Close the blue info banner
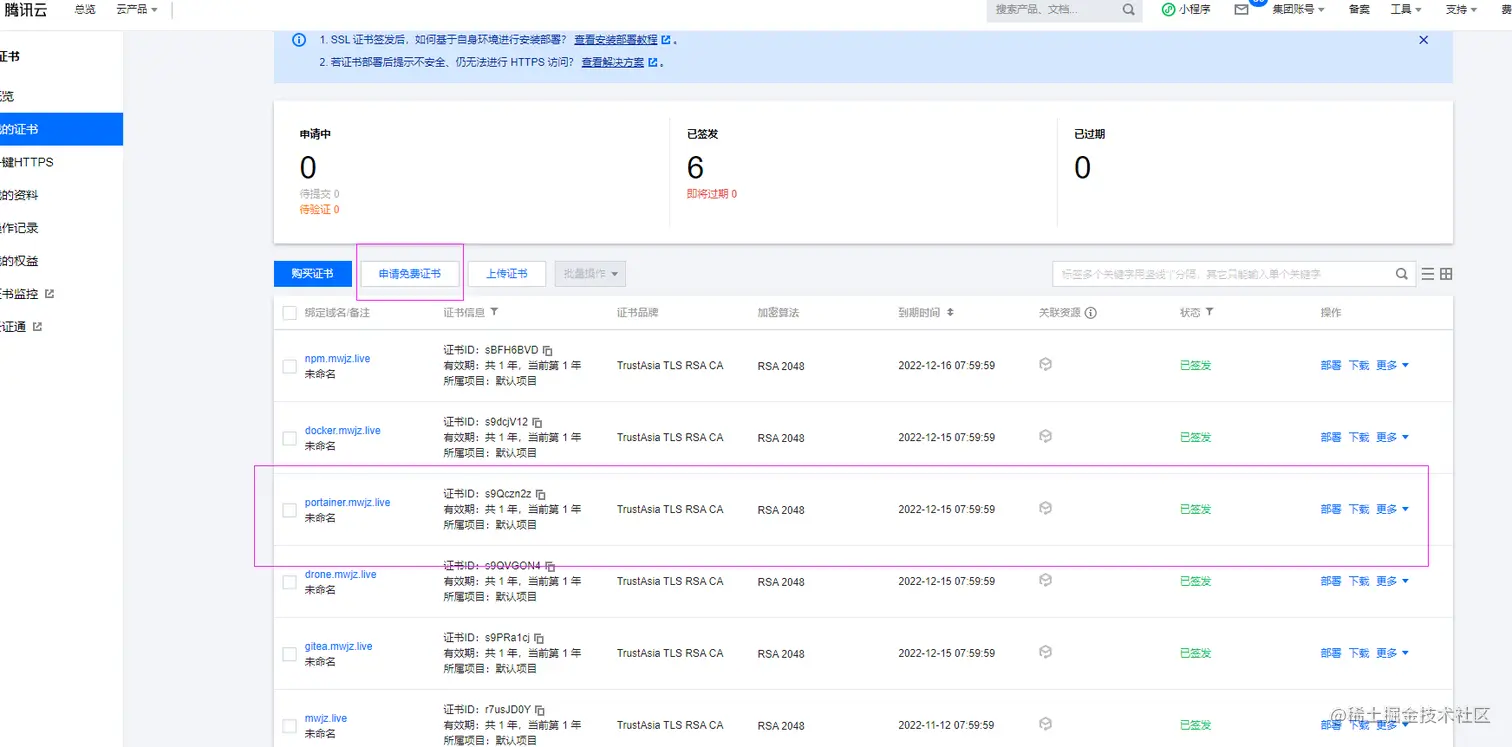The width and height of the screenshot is (1512, 747). pyautogui.click(x=1424, y=40)
